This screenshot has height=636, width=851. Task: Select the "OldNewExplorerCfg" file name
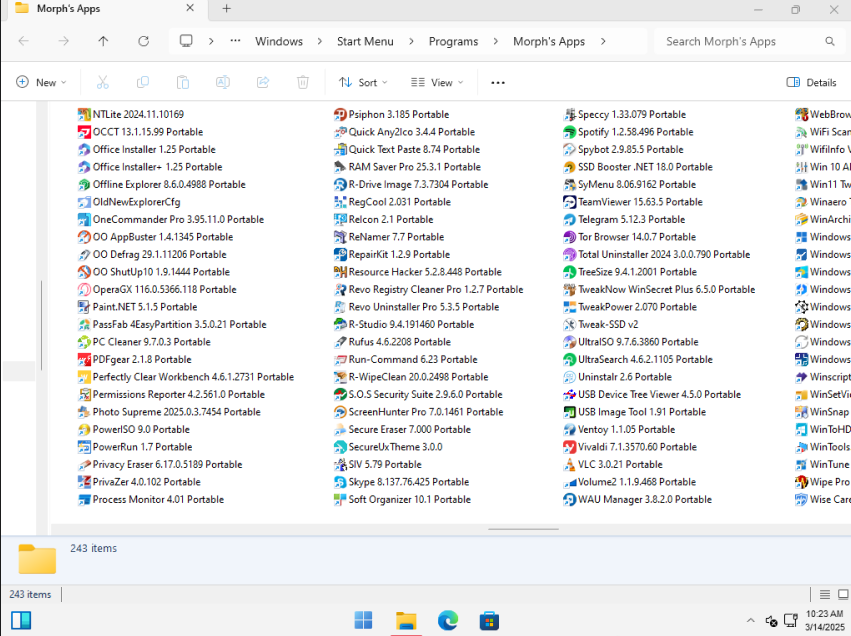tap(136, 202)
